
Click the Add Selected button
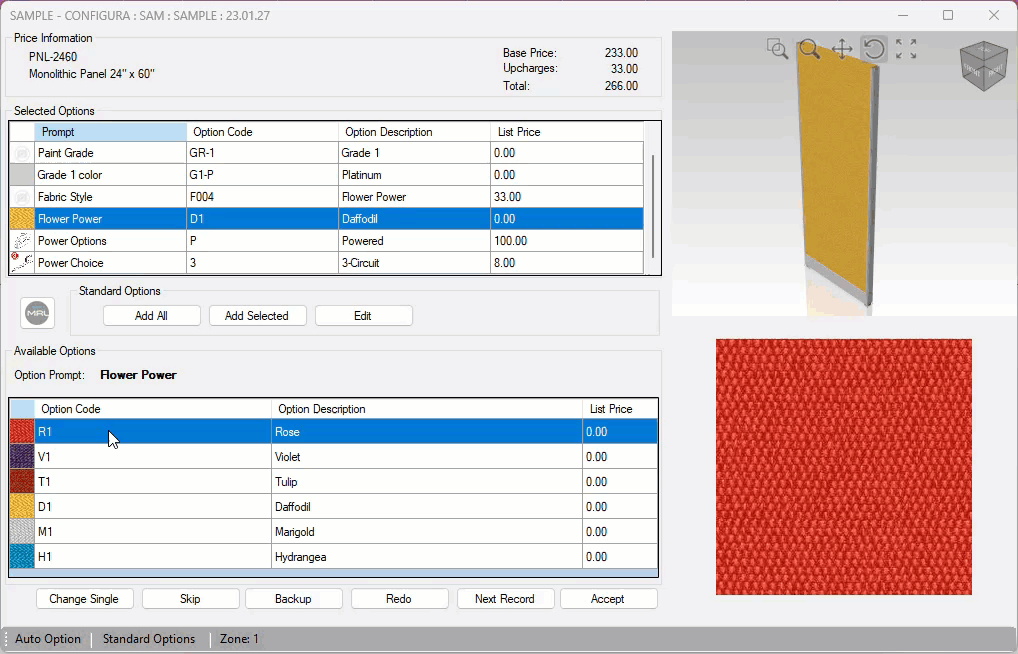tap(257, 316)
